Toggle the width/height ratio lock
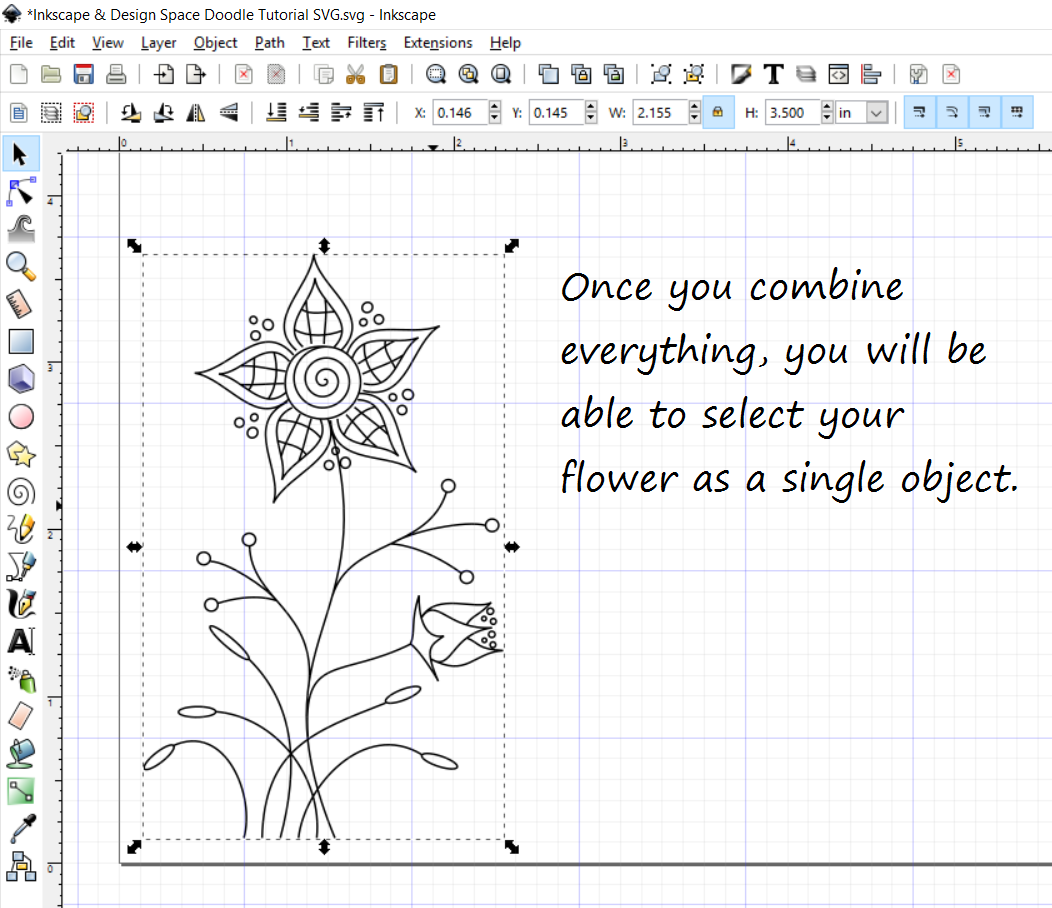This screenshot has height=908, width=1052. click(x=718, y=112)
